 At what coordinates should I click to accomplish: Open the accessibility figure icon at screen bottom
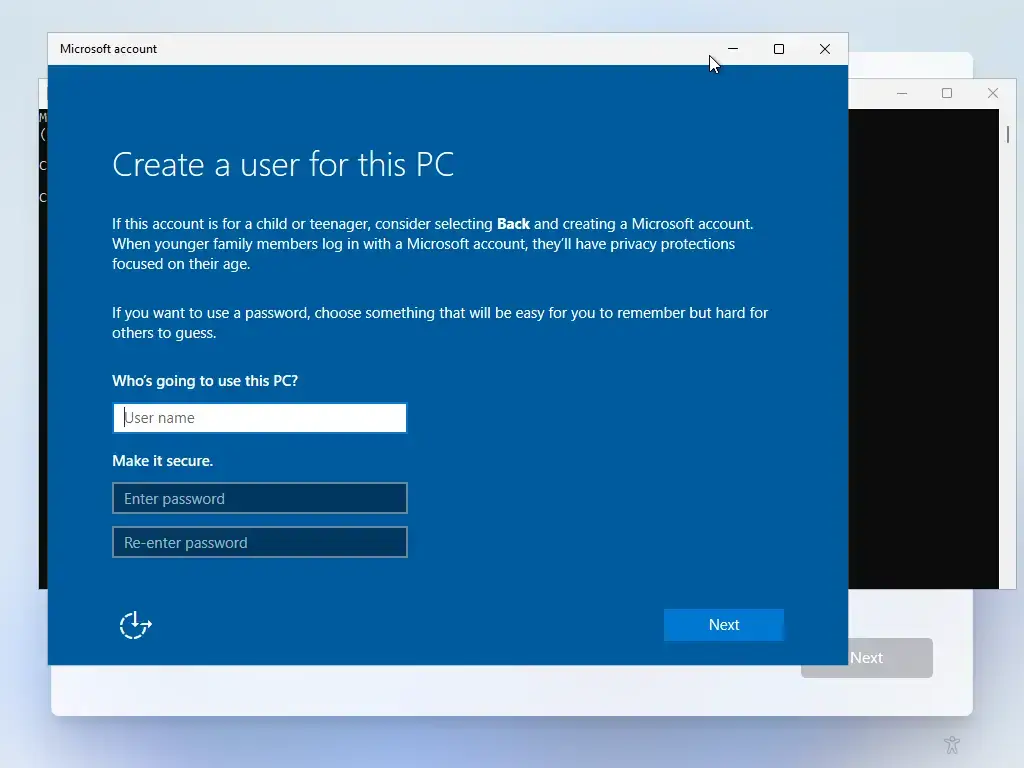951,745
